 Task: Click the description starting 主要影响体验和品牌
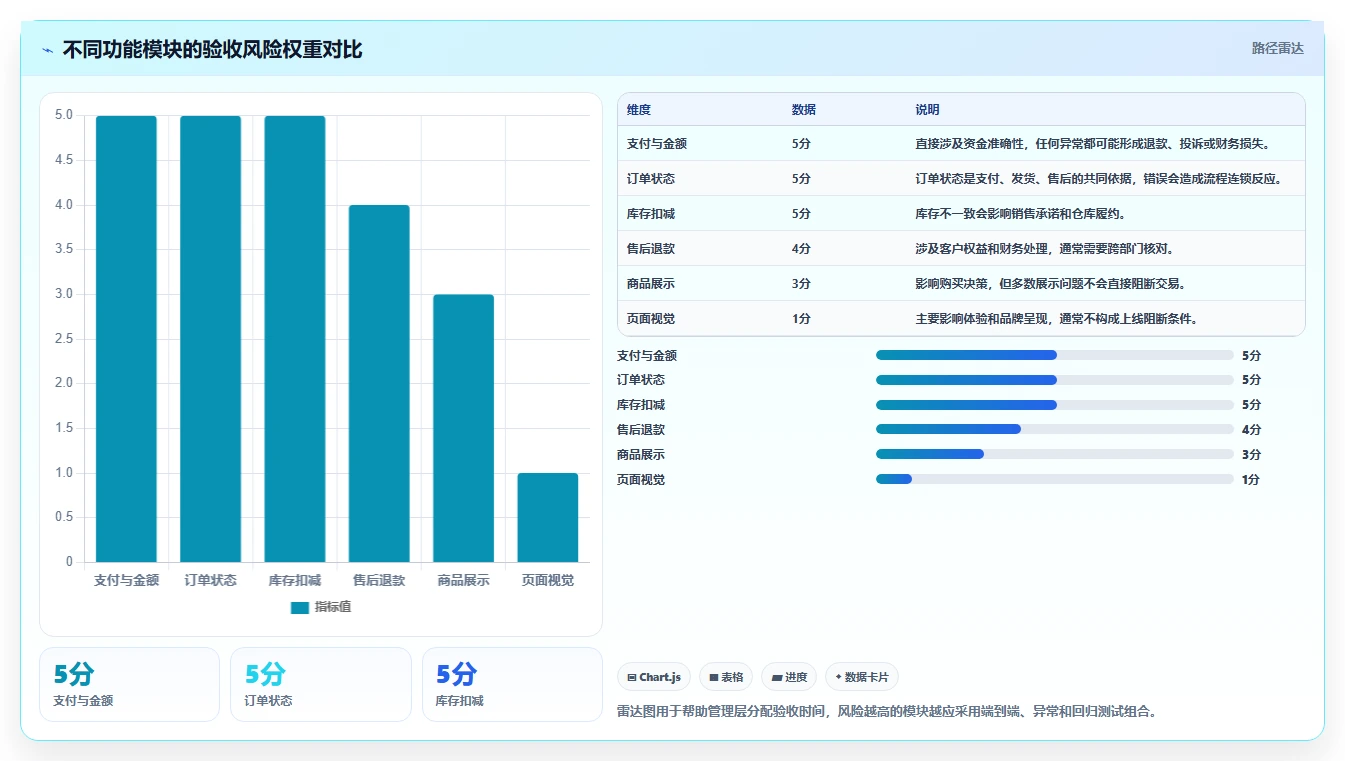[1057, 319]
